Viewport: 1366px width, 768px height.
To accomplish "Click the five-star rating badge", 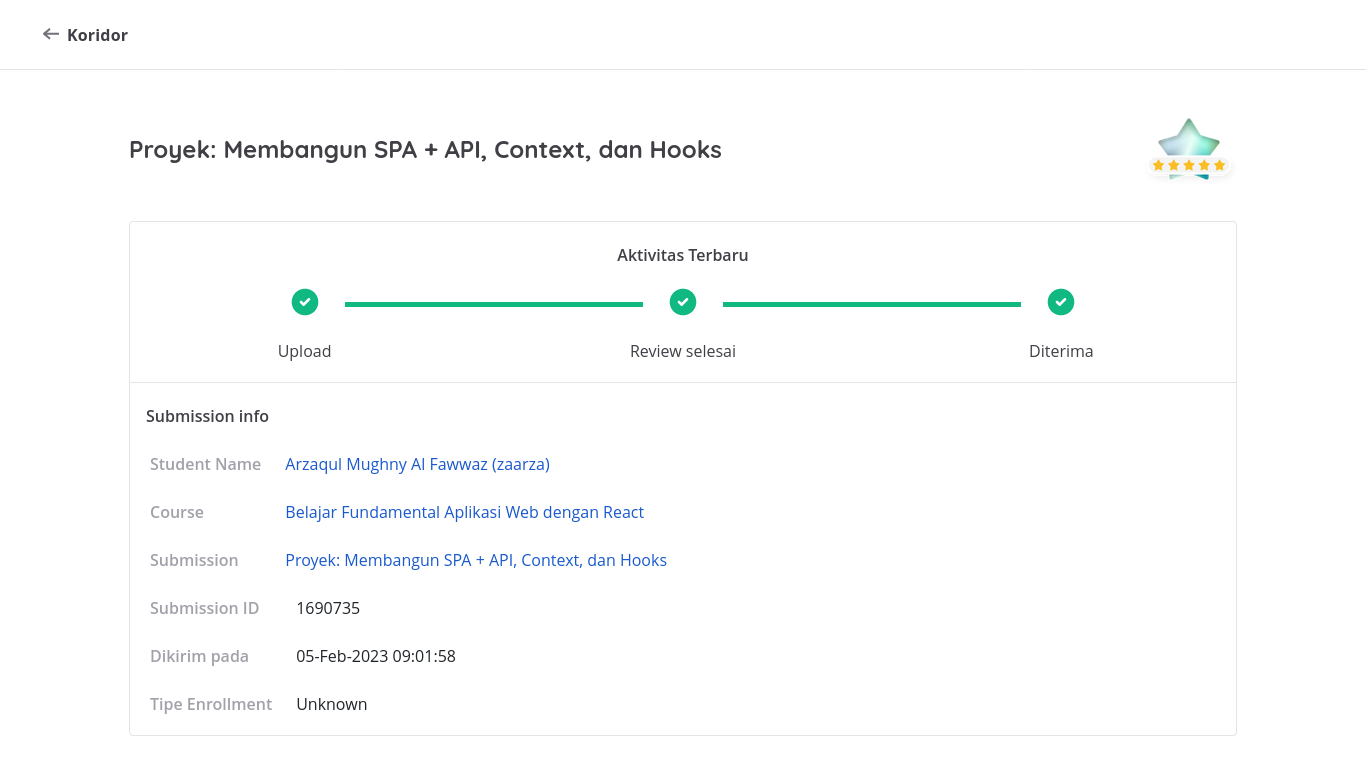I will coord(1189,151).
